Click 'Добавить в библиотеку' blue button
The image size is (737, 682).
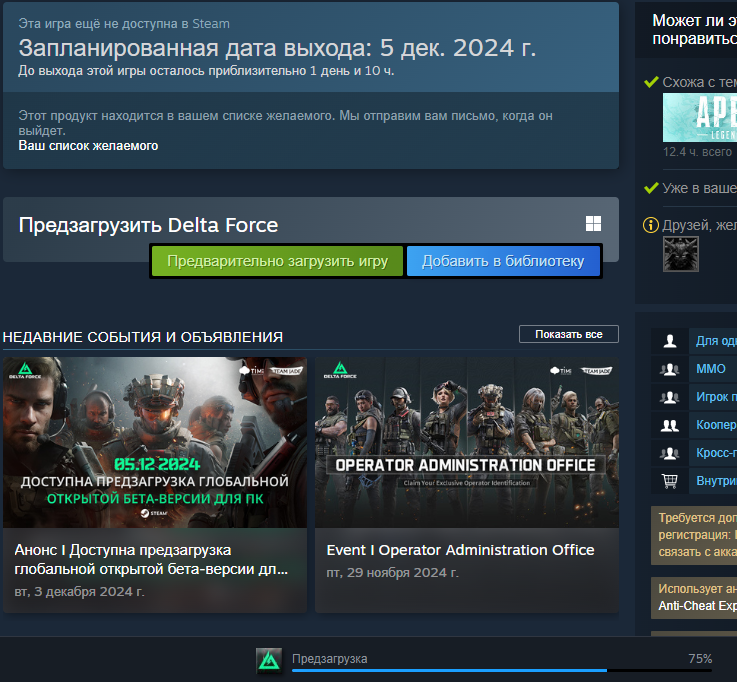[503, 261]
